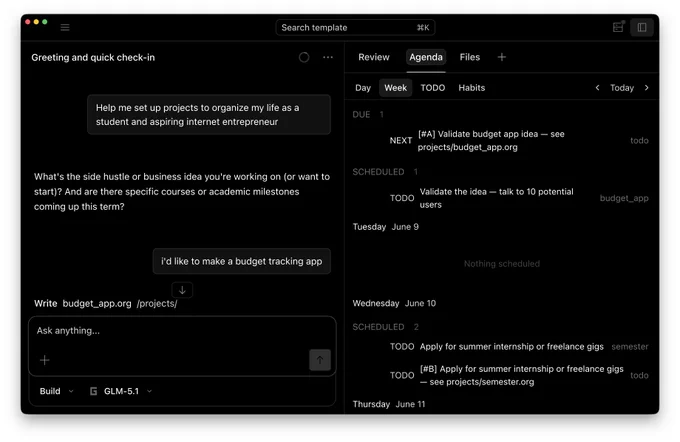
Task: Click the semester tag label
Action: pos(630,347)
